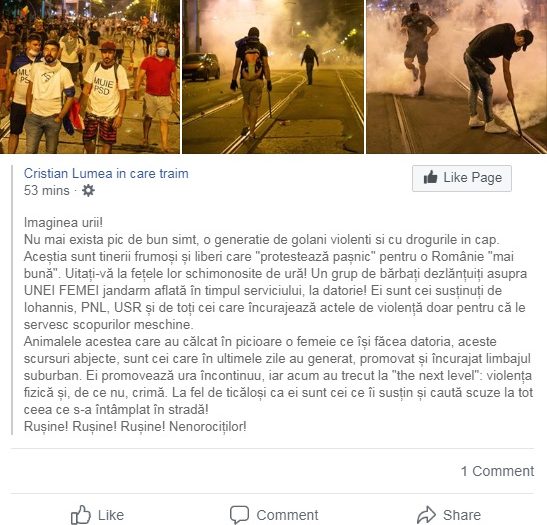
Task: Click the thumbs-up icon inside Like Page button
Action: pos(430,177)
